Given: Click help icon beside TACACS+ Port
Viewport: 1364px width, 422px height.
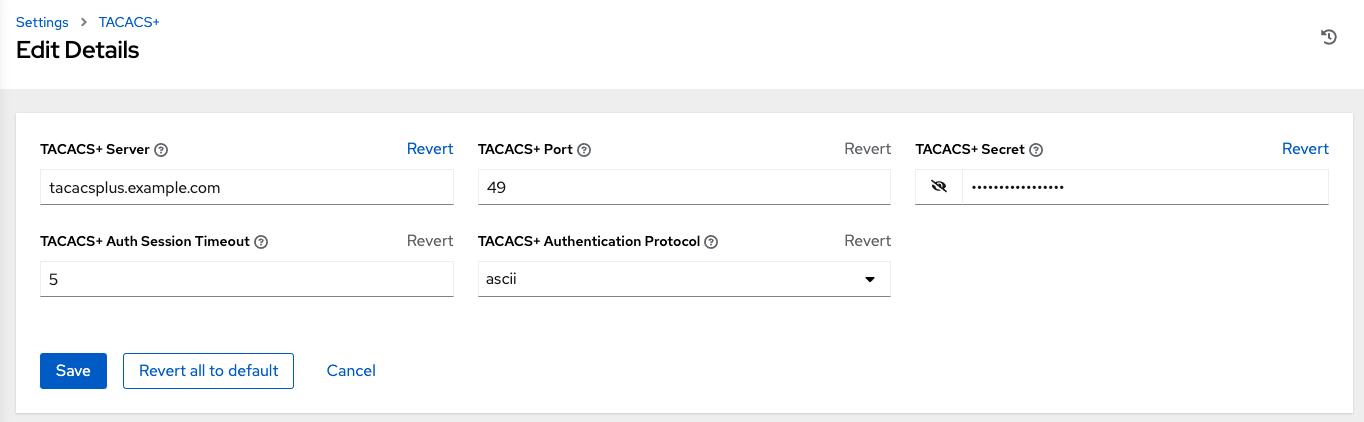Looking at the screenshot, I should (584, 150).
